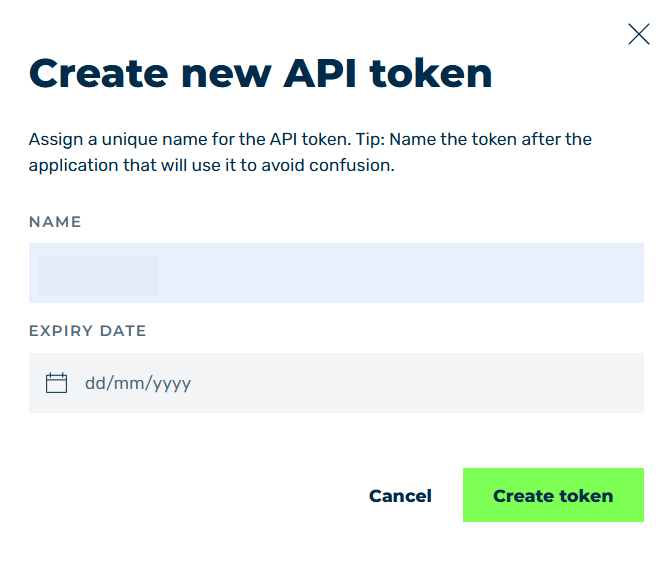Click the NAME field label
This screenshot has width=672, height=562.
[x=55, y=222]
